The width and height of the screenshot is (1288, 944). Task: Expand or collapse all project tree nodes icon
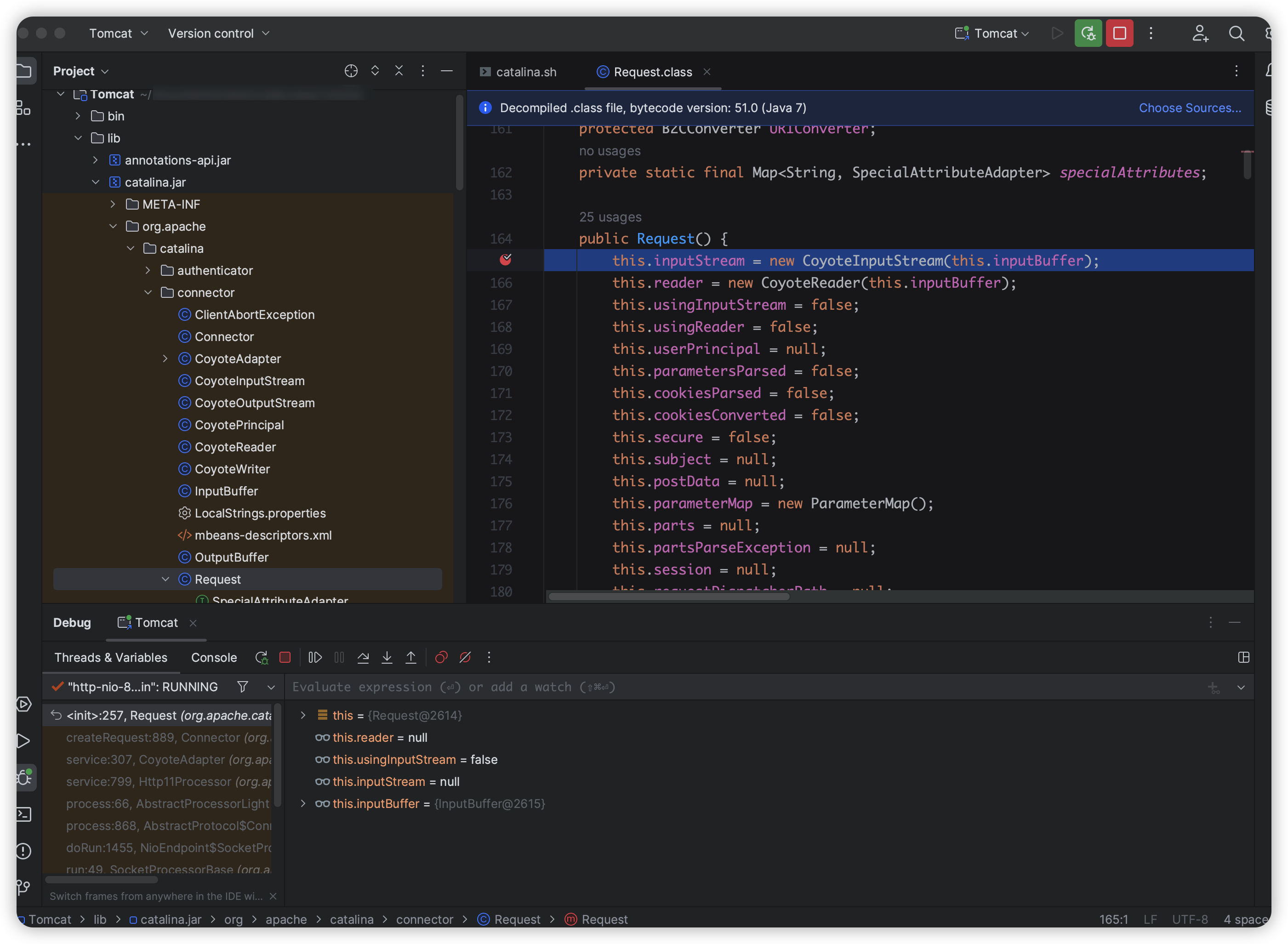[x=375, y=71]
